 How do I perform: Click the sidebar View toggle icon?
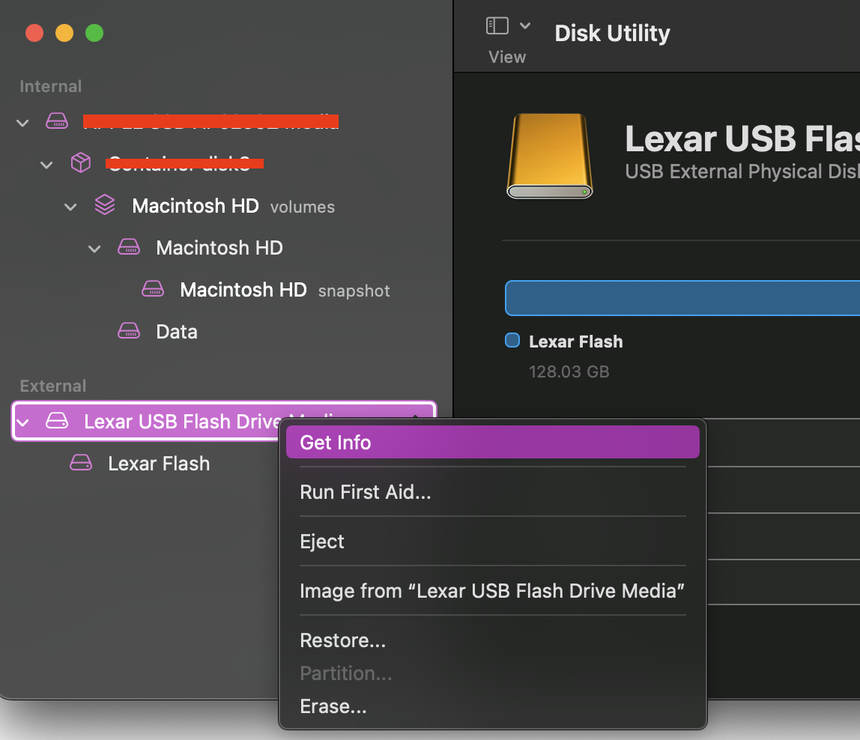[x=497, y=26]
